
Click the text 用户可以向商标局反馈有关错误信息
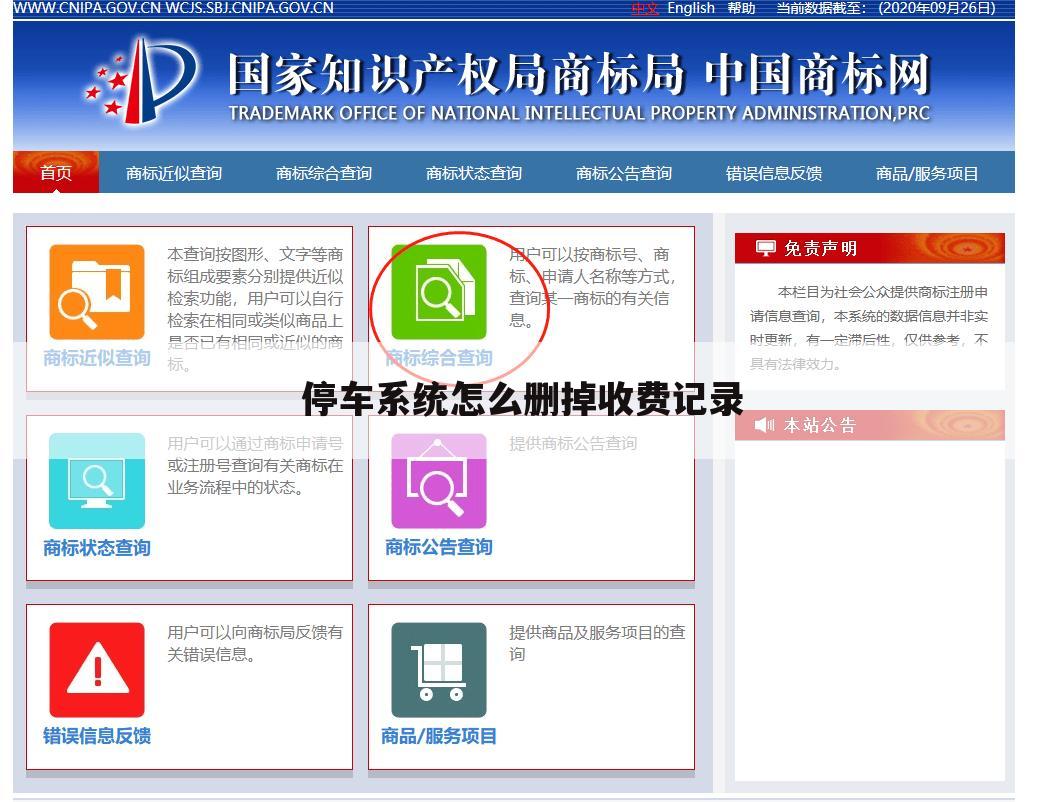[x=255, y=643]
